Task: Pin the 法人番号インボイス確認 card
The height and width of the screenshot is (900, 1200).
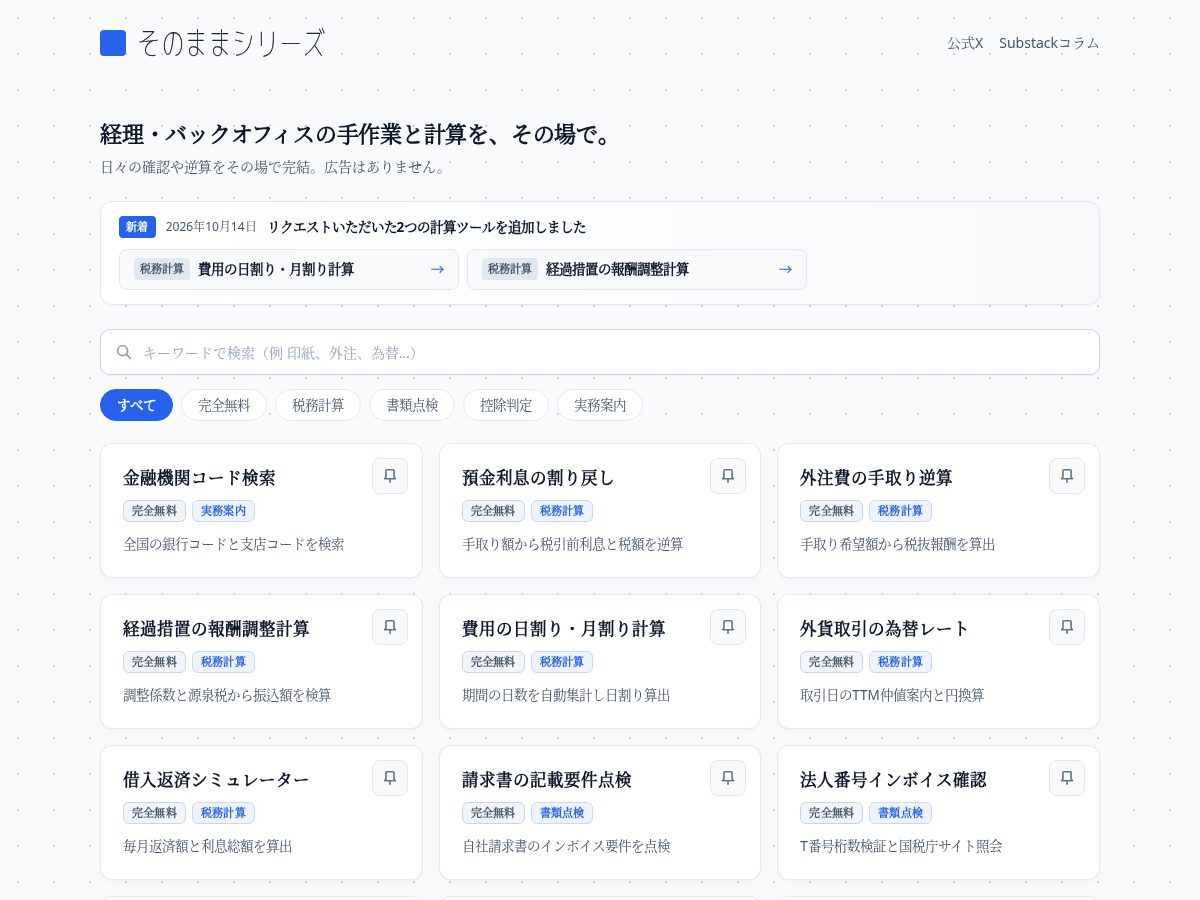Action: (1067, 778)
